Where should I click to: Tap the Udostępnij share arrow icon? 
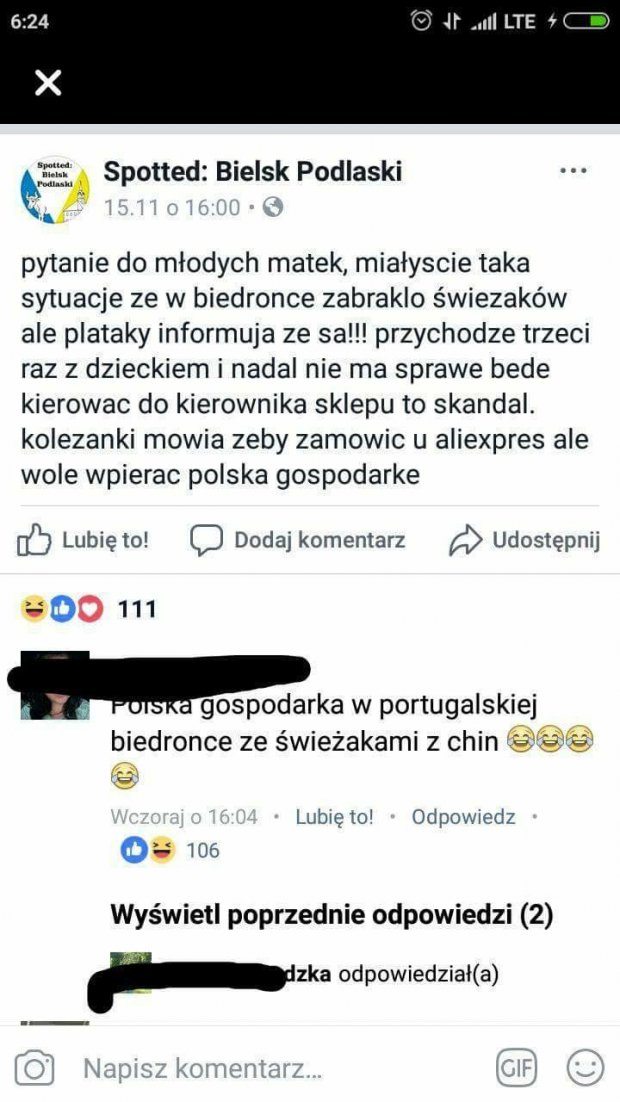[465, 540]
